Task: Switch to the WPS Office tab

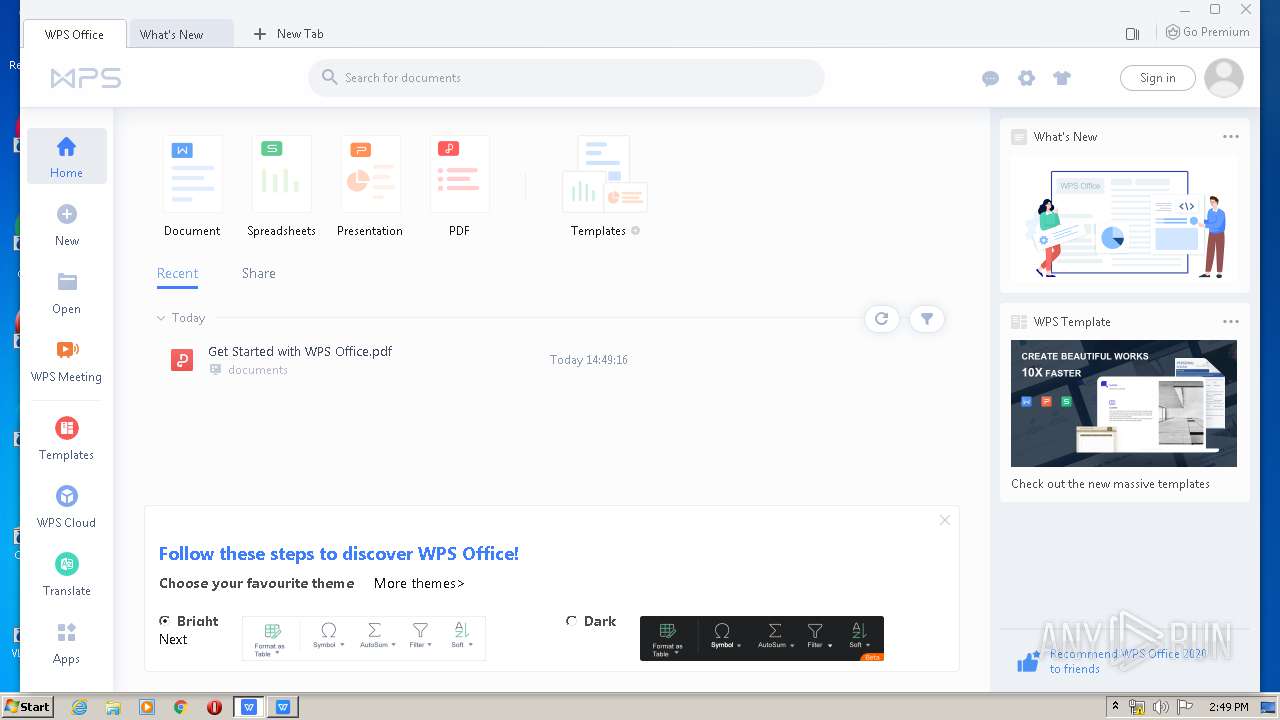Action: (74, 34)
